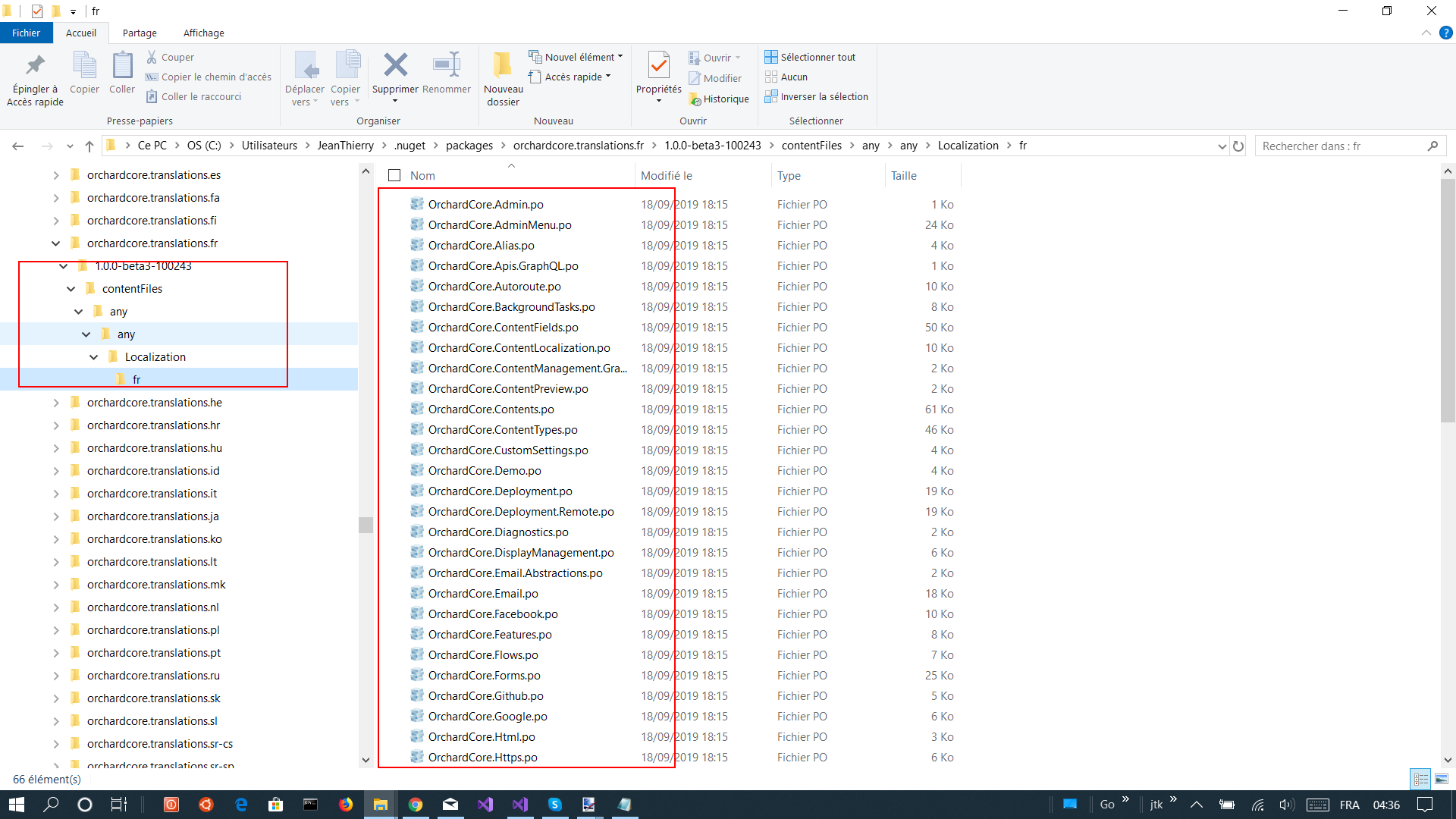Collapse the contentFiles folder in the tree

click(x=71, y=288)
